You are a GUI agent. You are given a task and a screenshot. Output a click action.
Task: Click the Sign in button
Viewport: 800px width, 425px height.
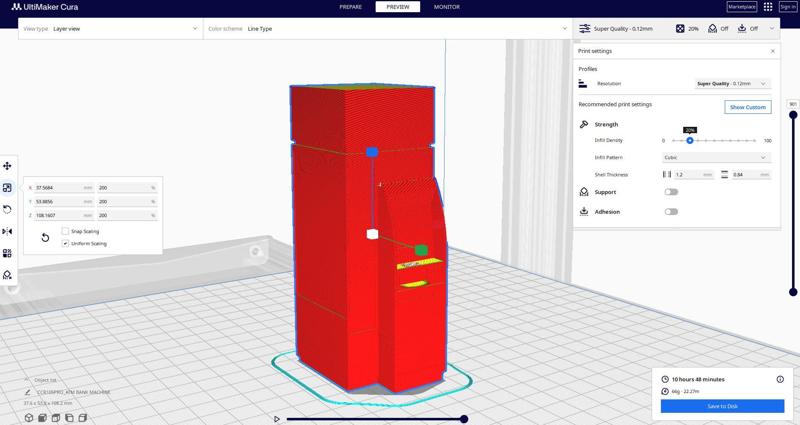(x=788, y=7)
